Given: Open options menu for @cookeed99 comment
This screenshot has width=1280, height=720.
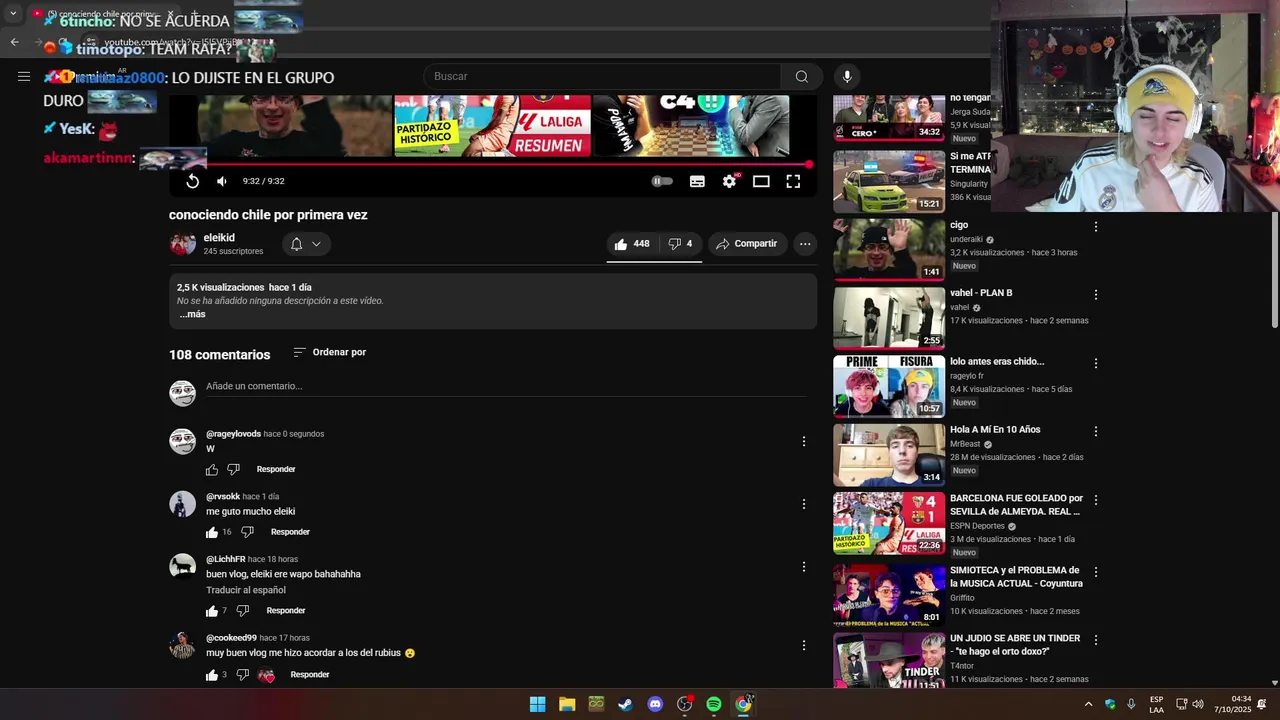Looking at the screenshot, I should pyautogui.click(x=803, y=645).
